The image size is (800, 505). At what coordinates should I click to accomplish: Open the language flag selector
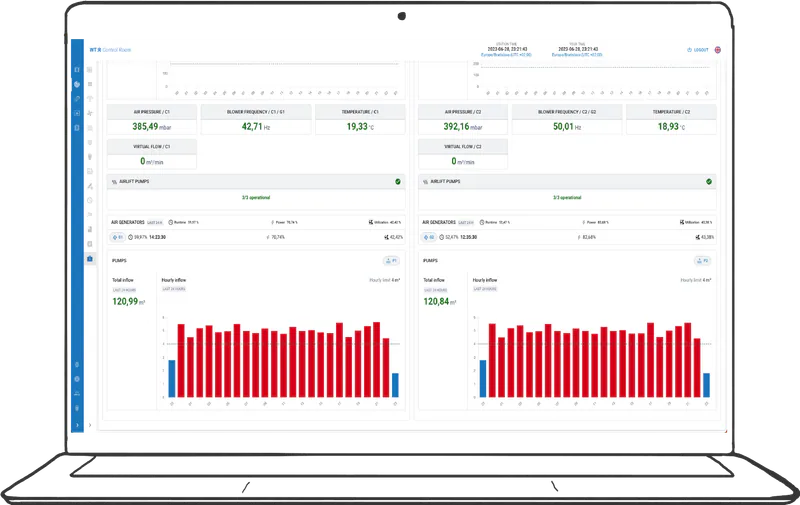[x=718, y=49]
